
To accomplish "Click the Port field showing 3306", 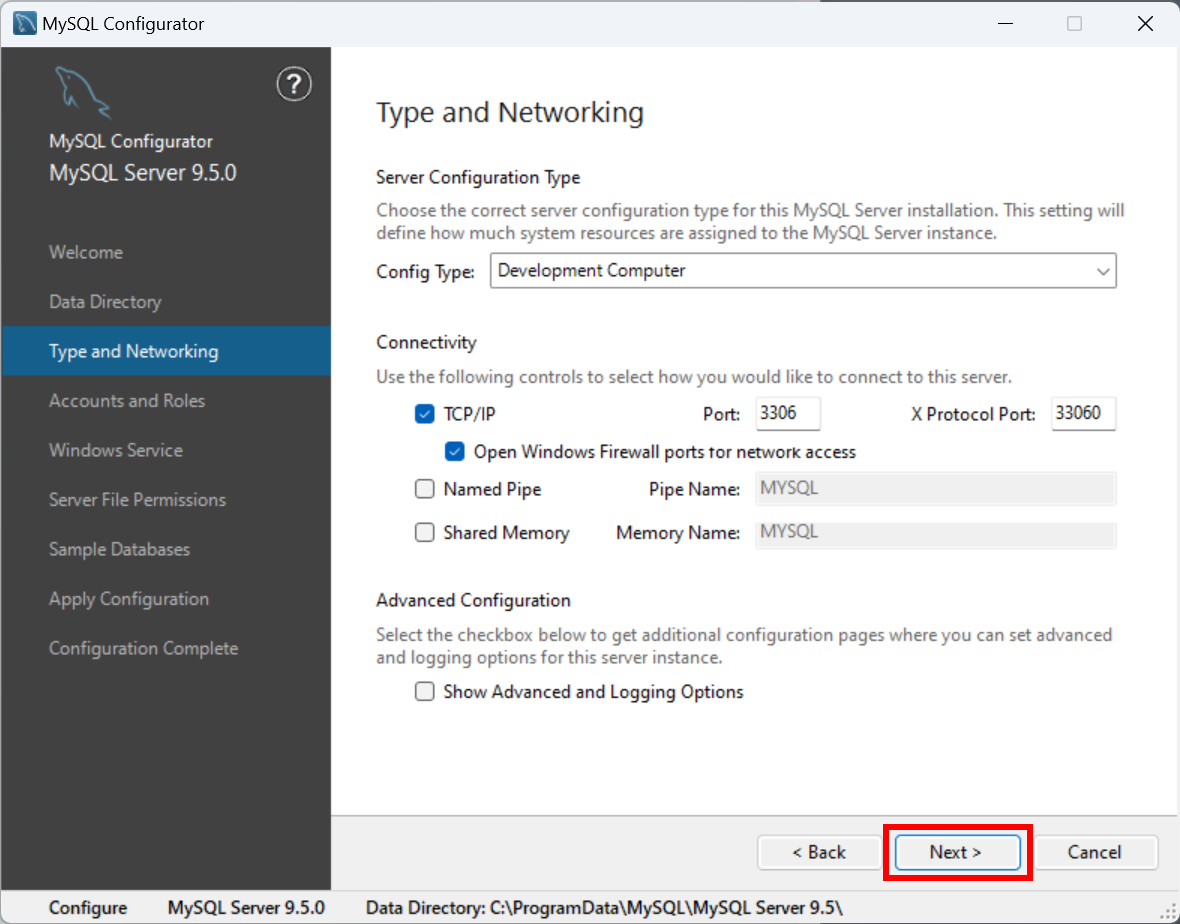I will click(787, 414).
